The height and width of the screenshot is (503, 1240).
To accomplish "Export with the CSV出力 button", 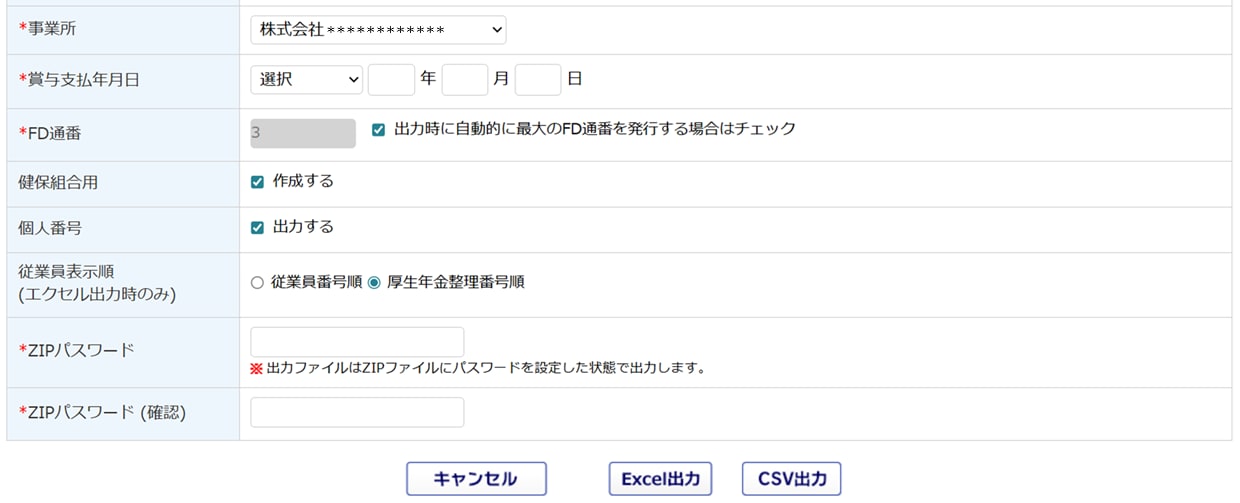I will tap(791, 479).
